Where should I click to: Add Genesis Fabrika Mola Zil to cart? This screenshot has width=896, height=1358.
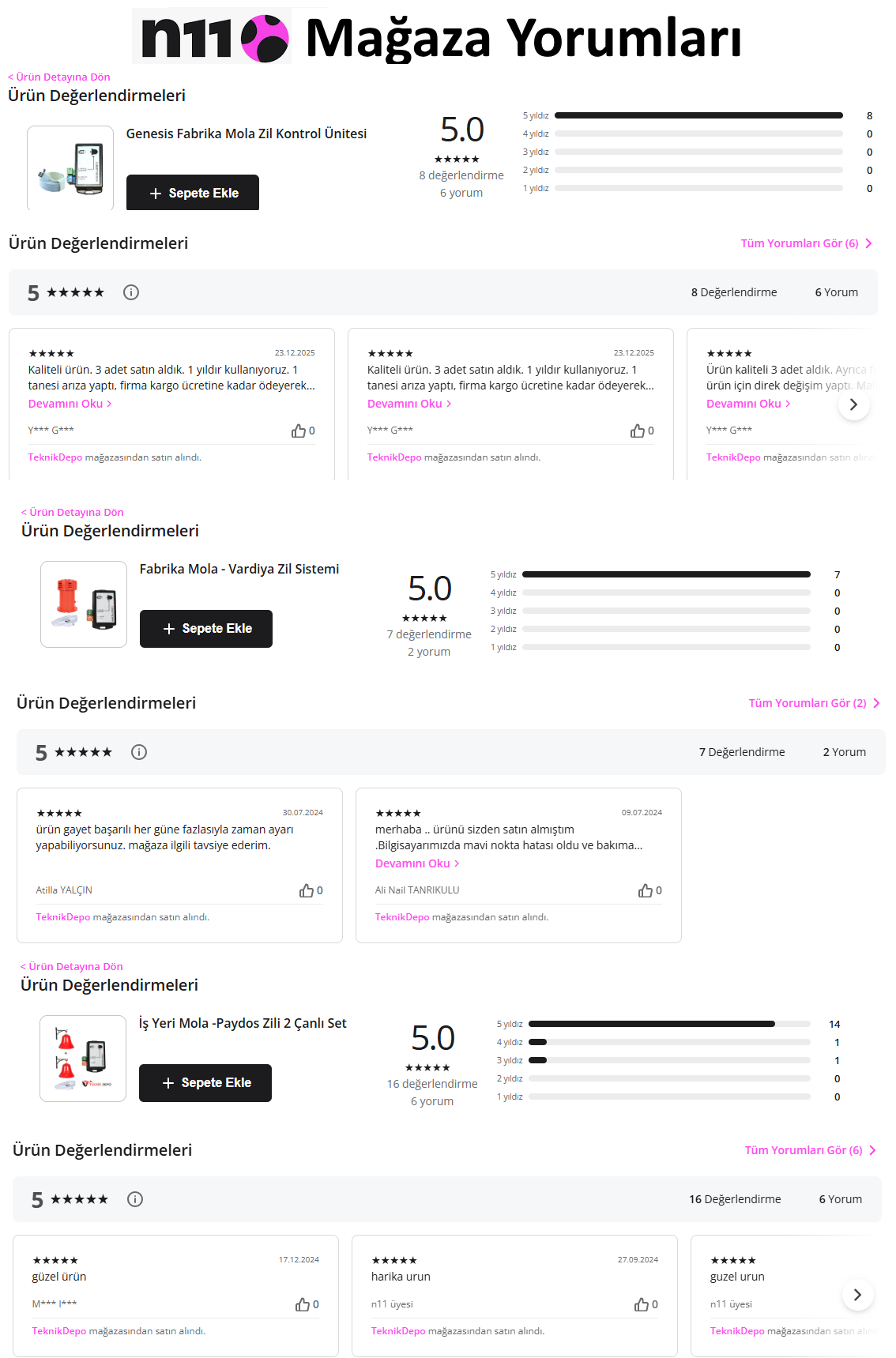coord(193,193)
